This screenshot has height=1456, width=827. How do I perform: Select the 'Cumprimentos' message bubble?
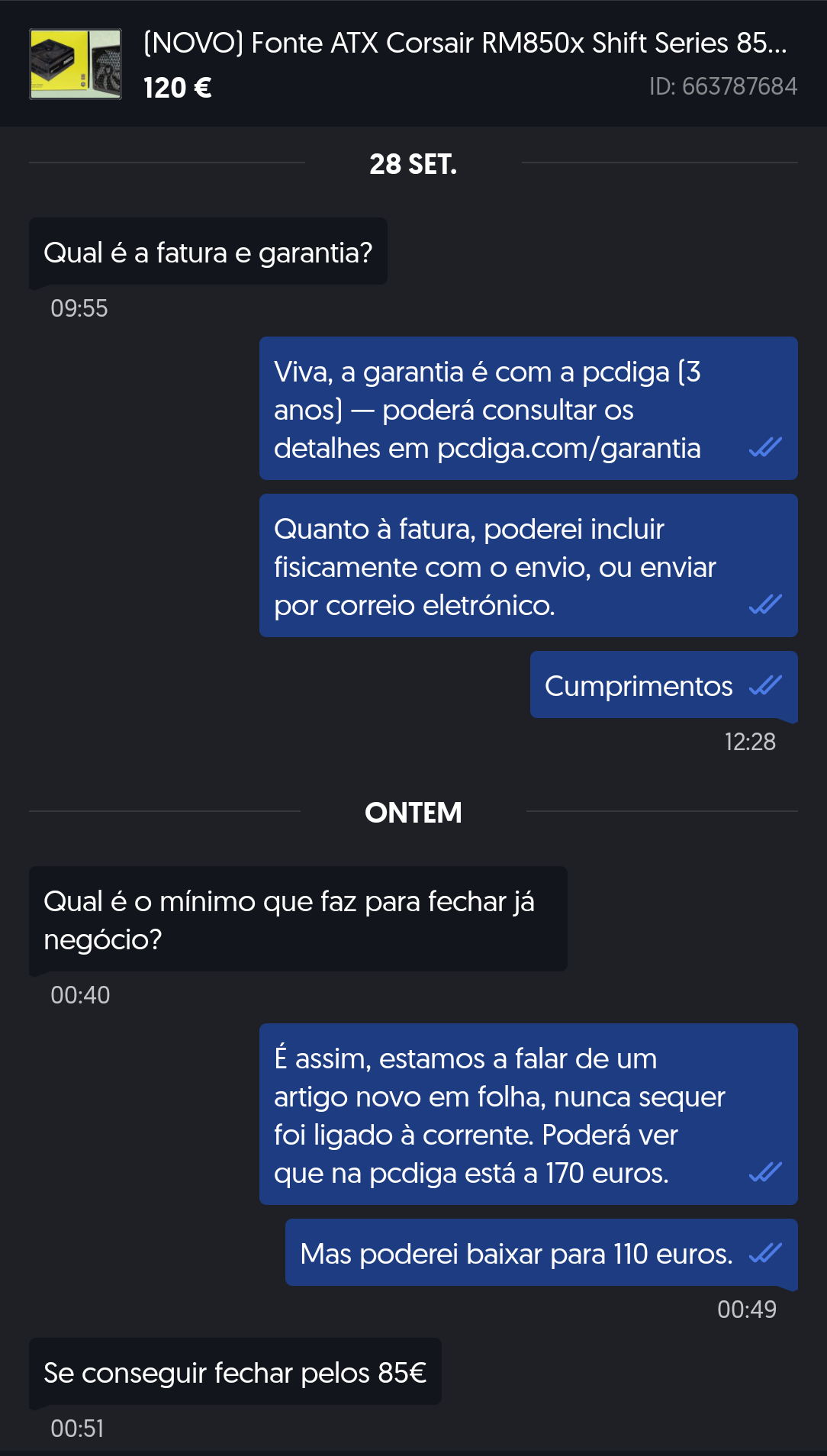638,686
